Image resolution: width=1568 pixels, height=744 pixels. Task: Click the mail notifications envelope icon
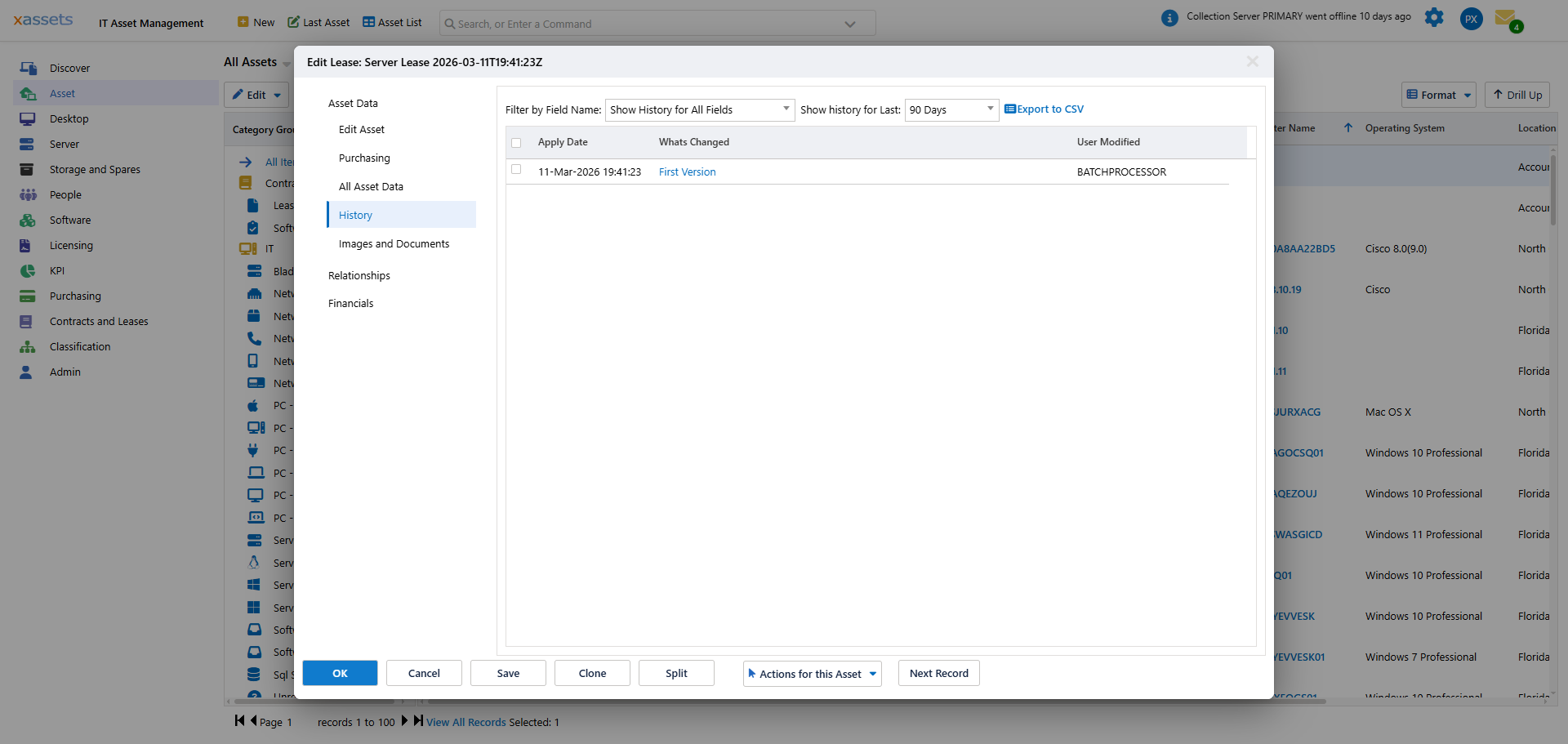(1505, 18)
